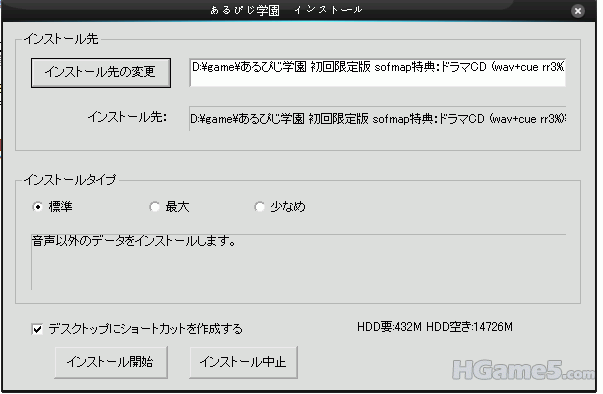Click the read-only インストール先 path display
The height and width of the screenshot is (394, 603).
pos(377,119)
